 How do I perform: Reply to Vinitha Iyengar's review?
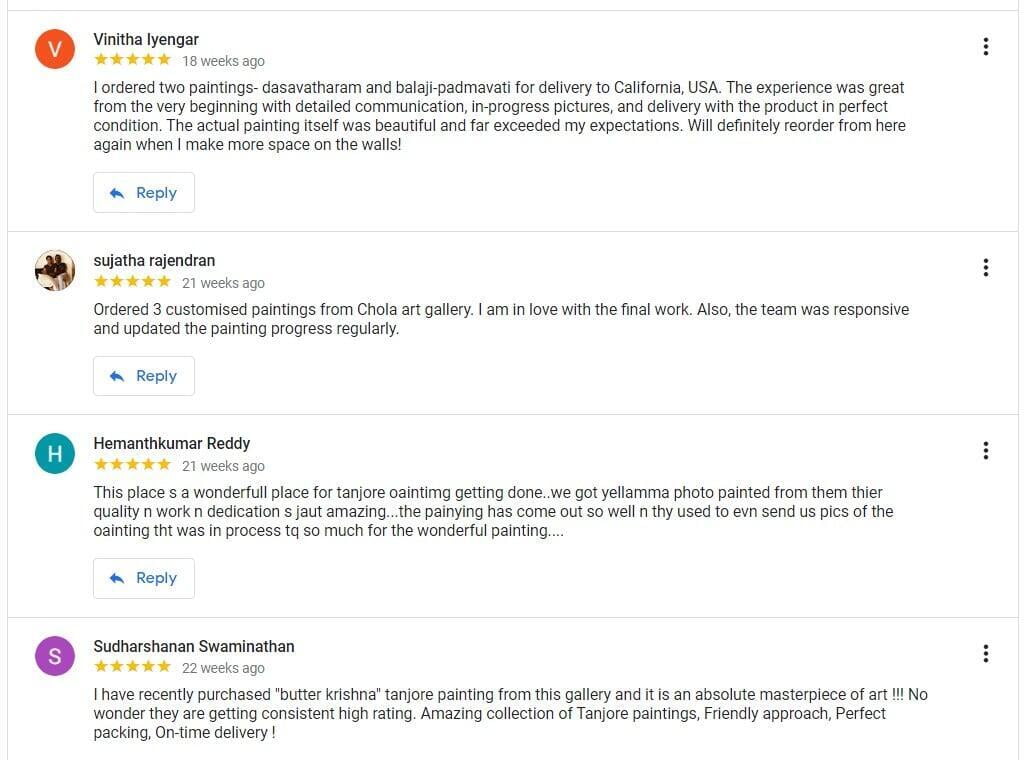[144, 193]
